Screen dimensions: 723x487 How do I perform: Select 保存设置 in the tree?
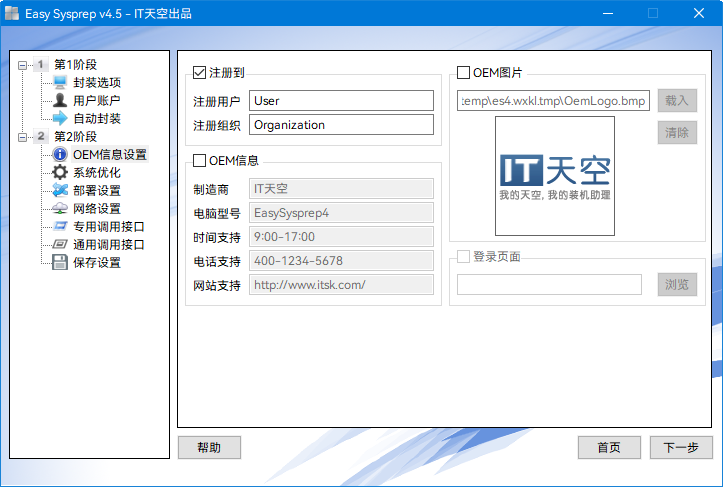97,262
